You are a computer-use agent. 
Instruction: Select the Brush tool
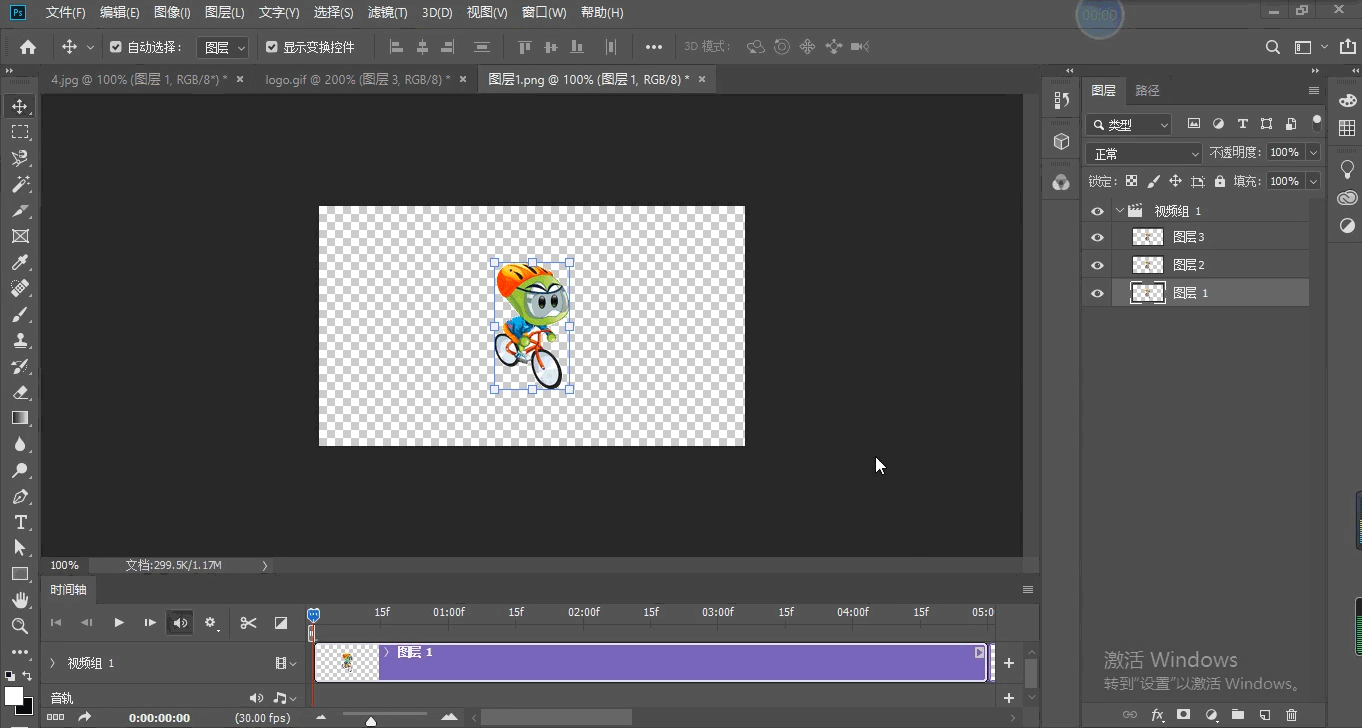pos(20,314)
